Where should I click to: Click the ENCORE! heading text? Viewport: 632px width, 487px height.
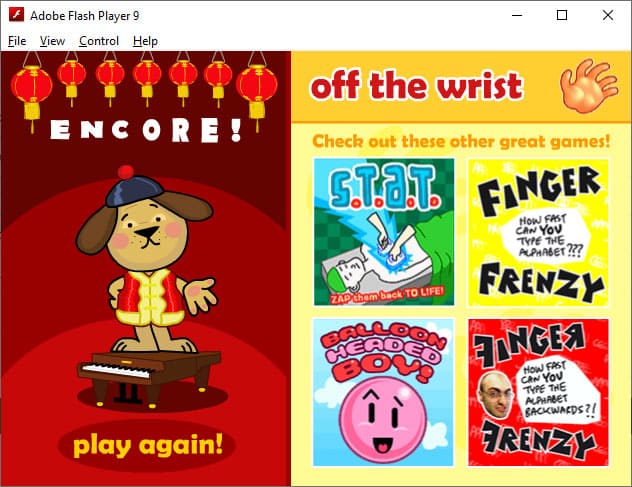[x=146, y=130]
